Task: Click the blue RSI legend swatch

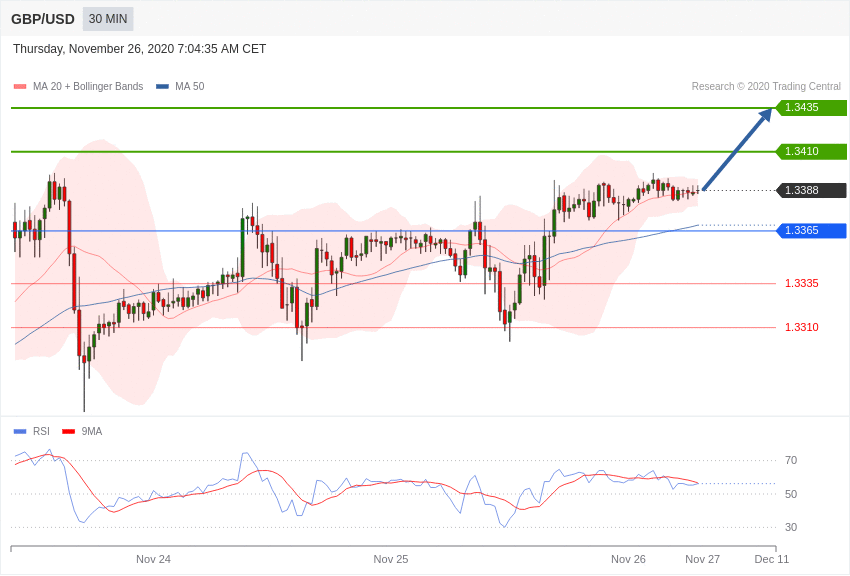Action: point(20,432)
